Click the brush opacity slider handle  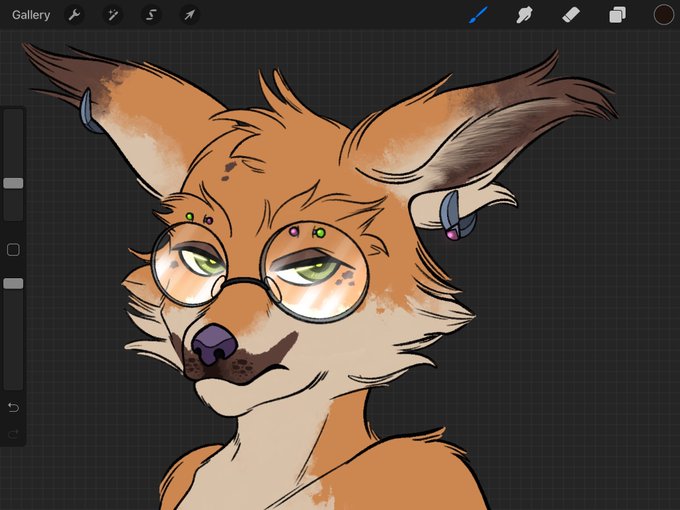13,284
